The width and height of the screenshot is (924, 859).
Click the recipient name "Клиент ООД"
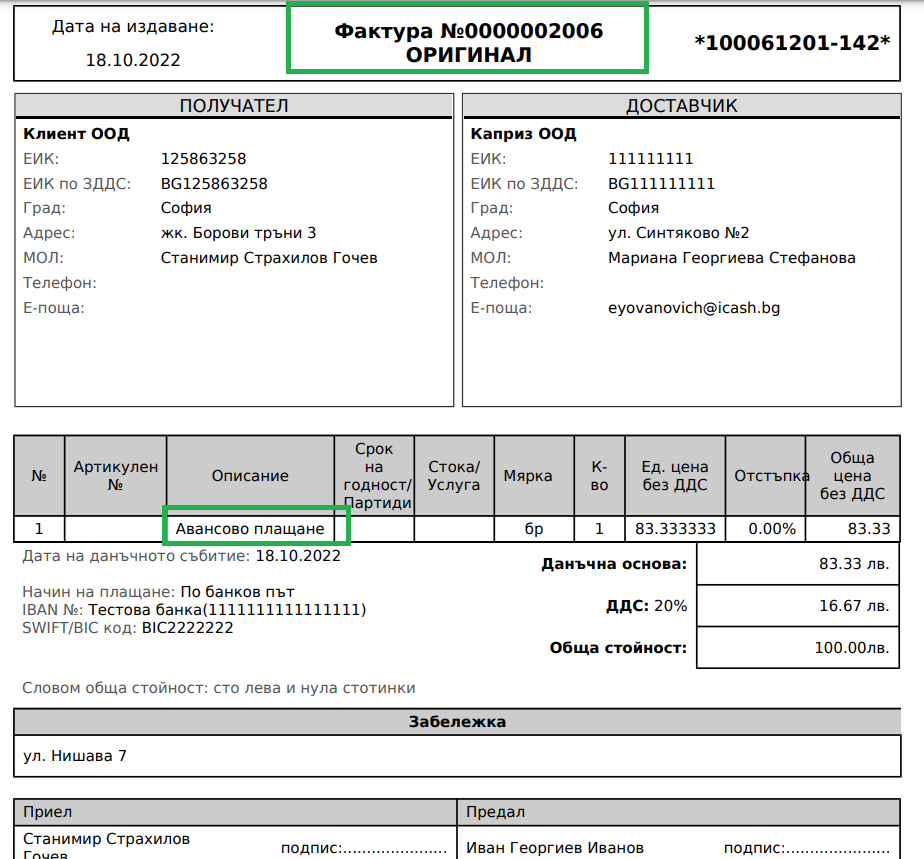(76, 134)
